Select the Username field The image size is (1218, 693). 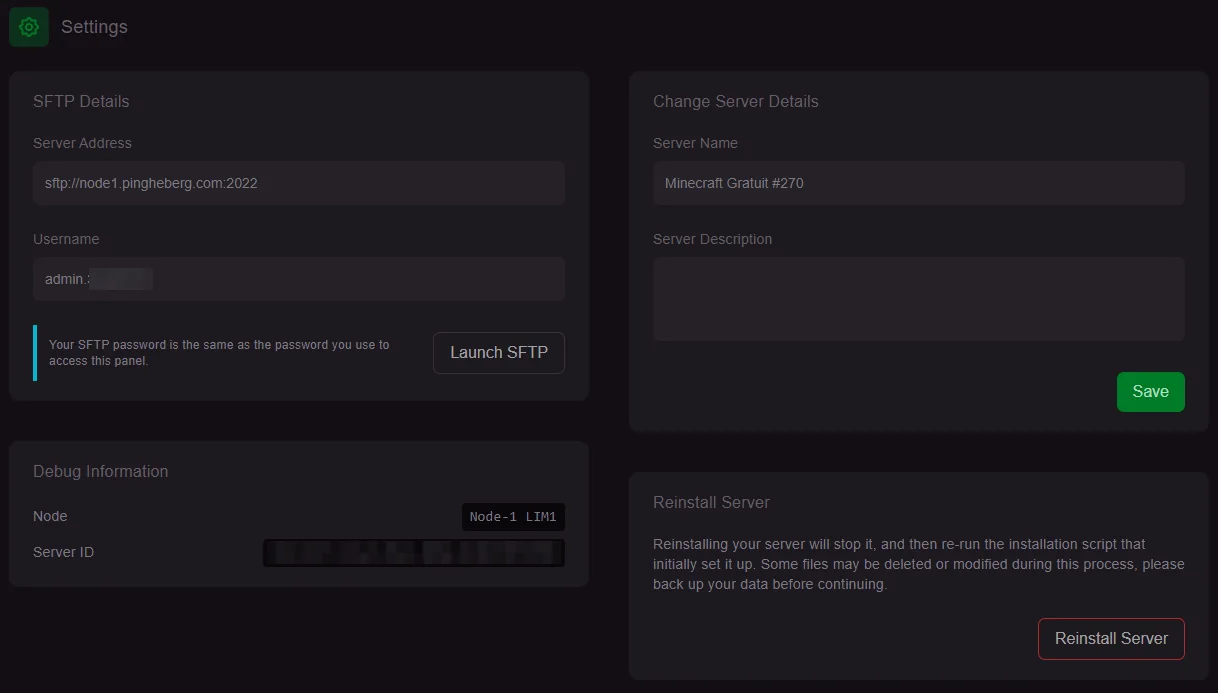(299, 279)
